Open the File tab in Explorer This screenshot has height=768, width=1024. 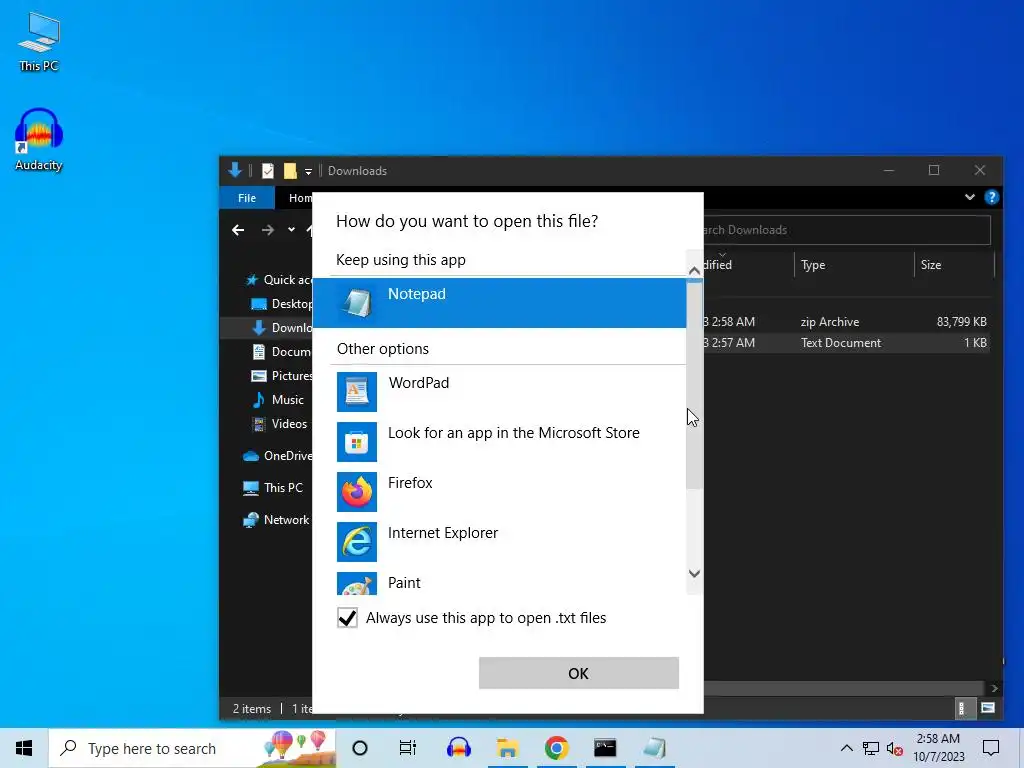pos(247,198)
